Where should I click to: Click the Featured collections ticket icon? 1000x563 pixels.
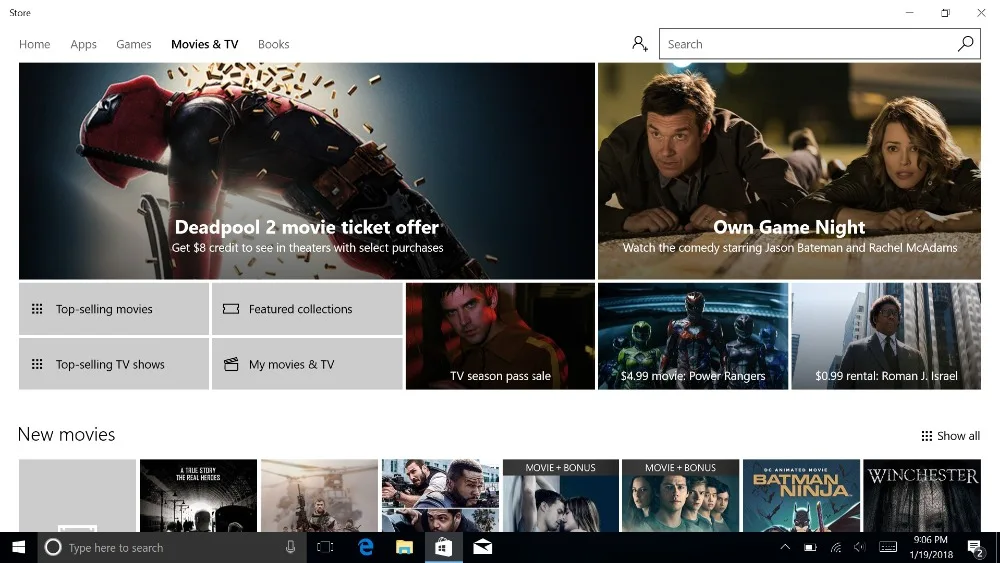[x=231, y=309]
